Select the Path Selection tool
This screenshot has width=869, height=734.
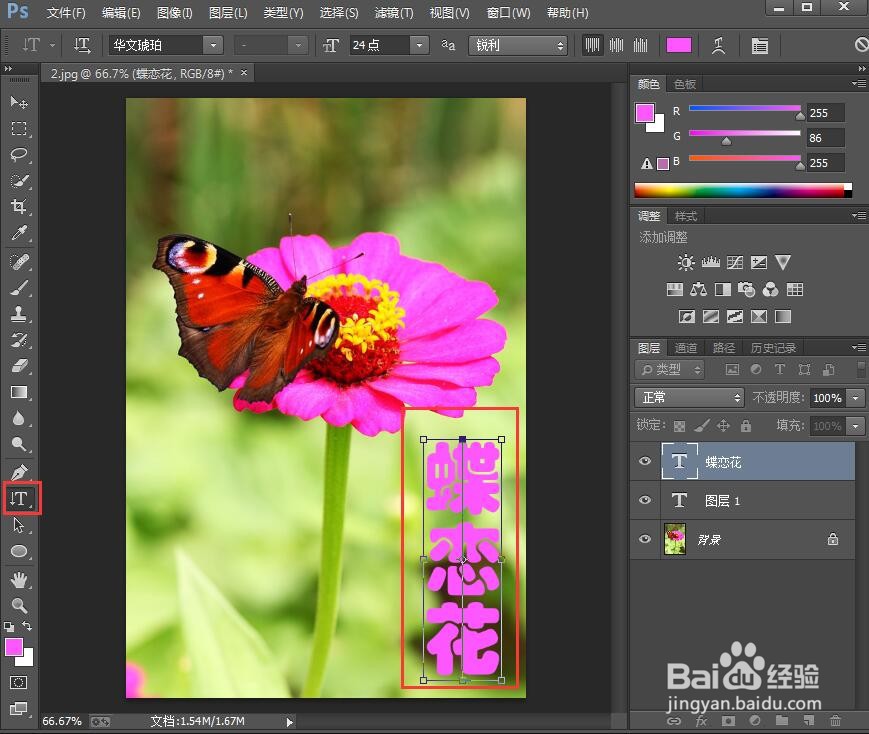click(x=19, y=525)
